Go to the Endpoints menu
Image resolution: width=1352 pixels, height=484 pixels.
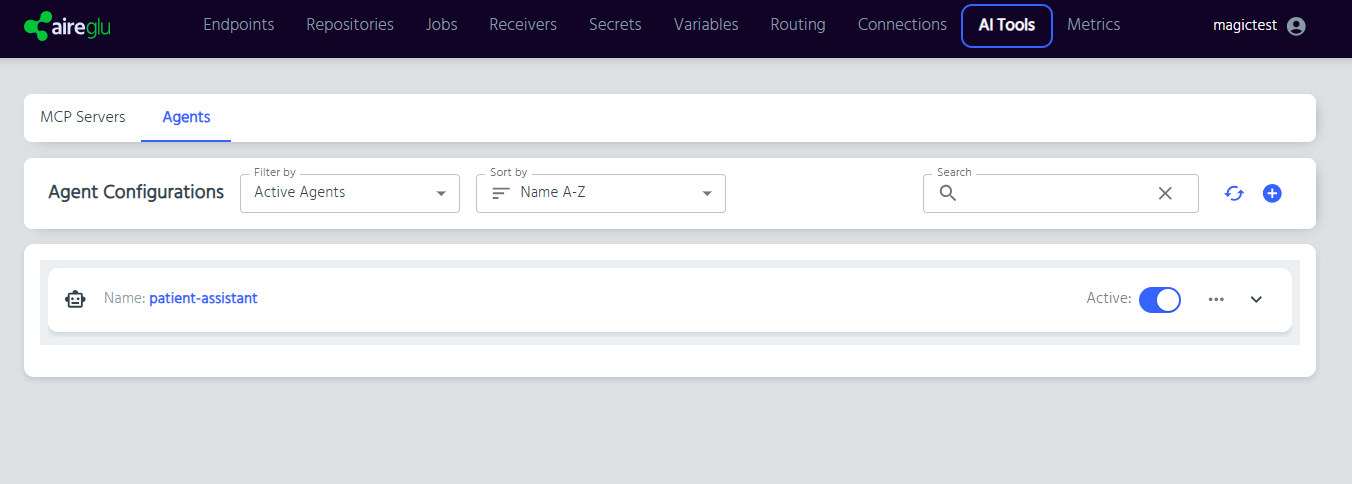[x=239, y=25]
